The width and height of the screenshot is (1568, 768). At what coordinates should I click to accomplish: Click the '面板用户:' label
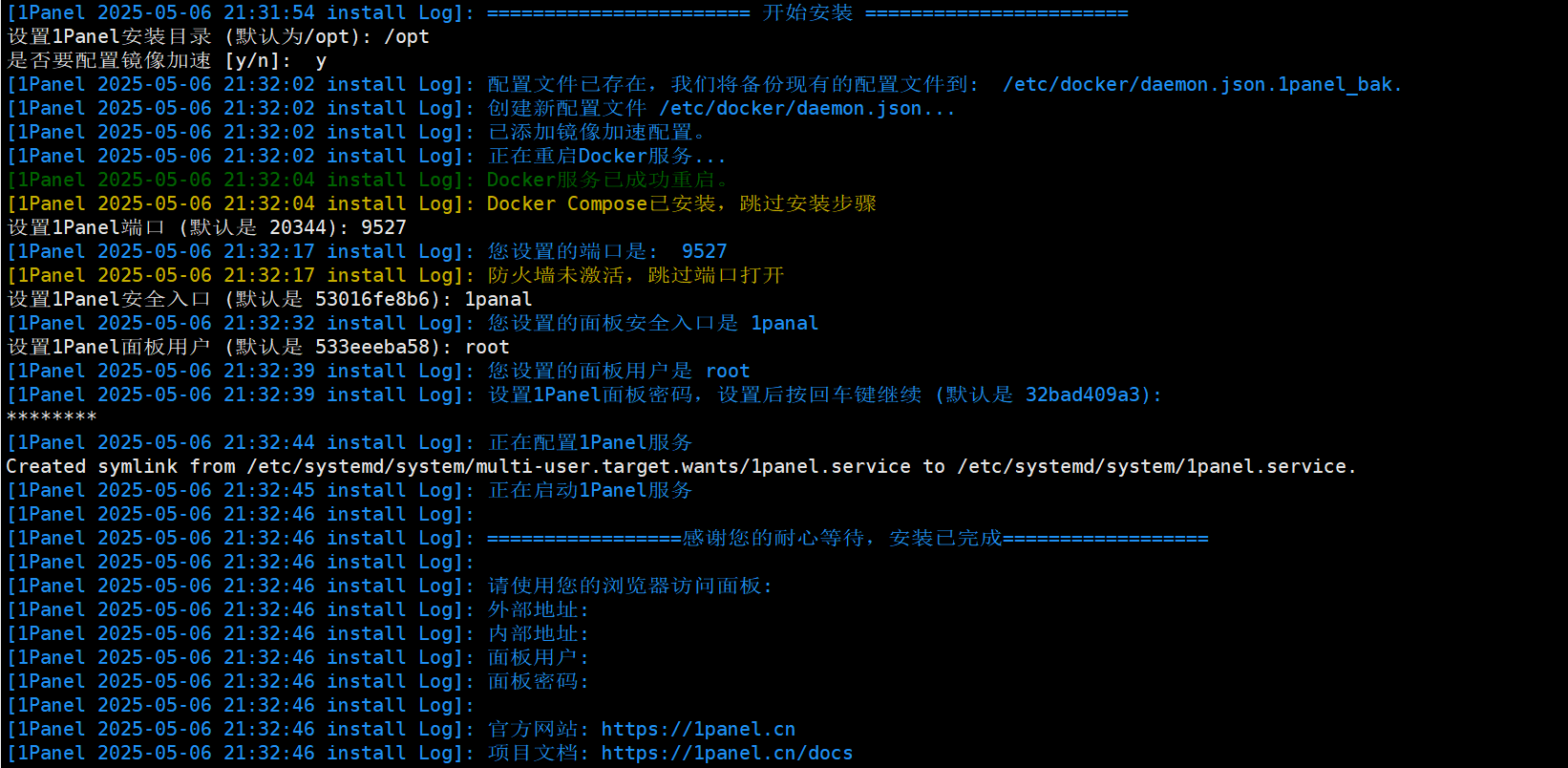539,657
